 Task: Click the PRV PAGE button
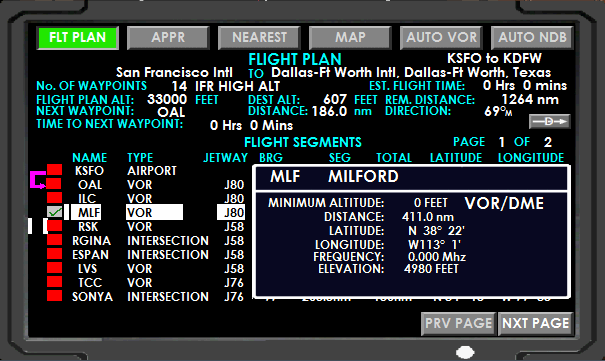click(458, 323)
